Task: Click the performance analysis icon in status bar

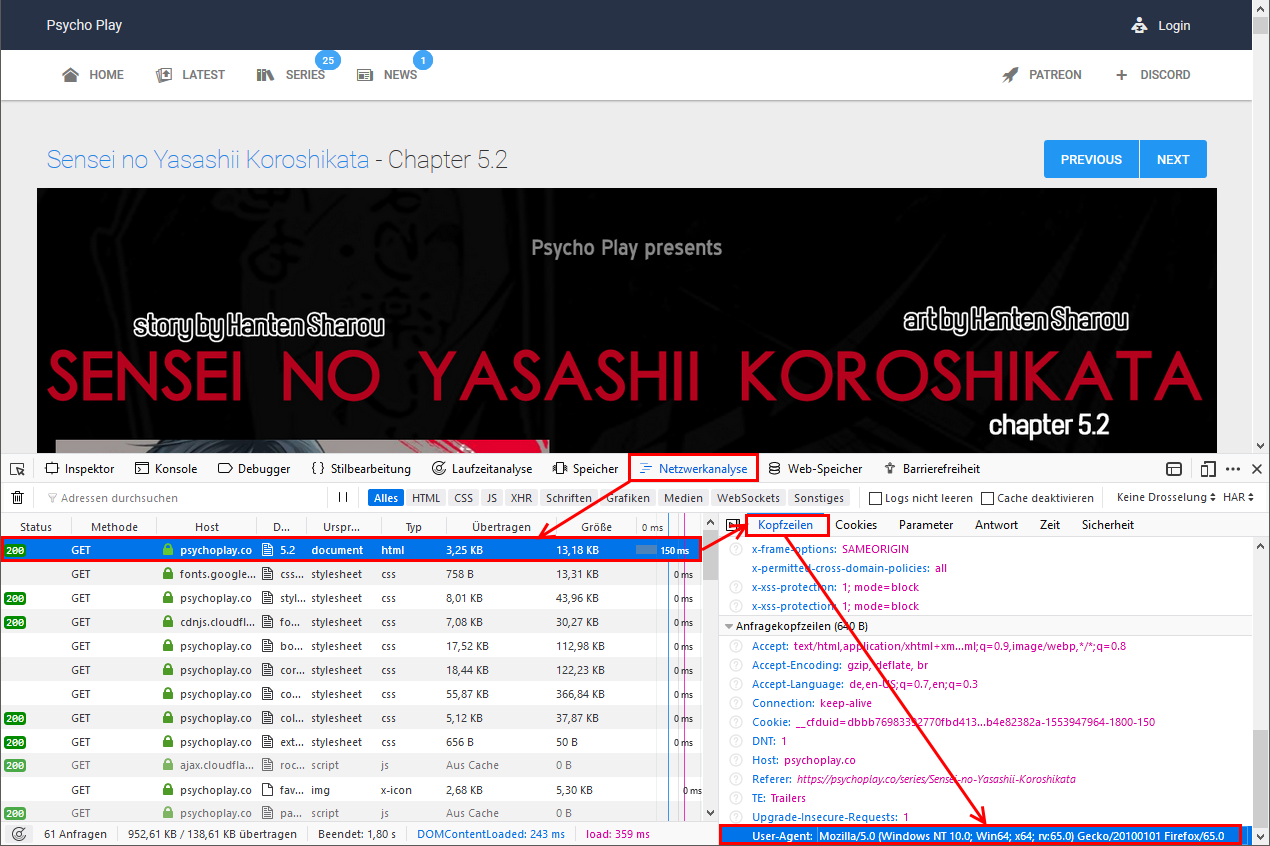Action: (18, 834)
